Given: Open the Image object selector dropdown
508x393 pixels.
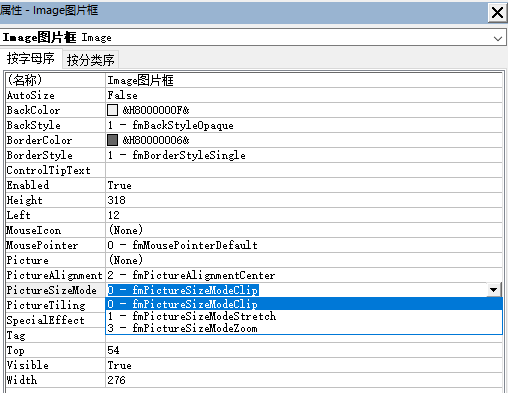Looking at the screenshot, I should [x=498, y=38].
